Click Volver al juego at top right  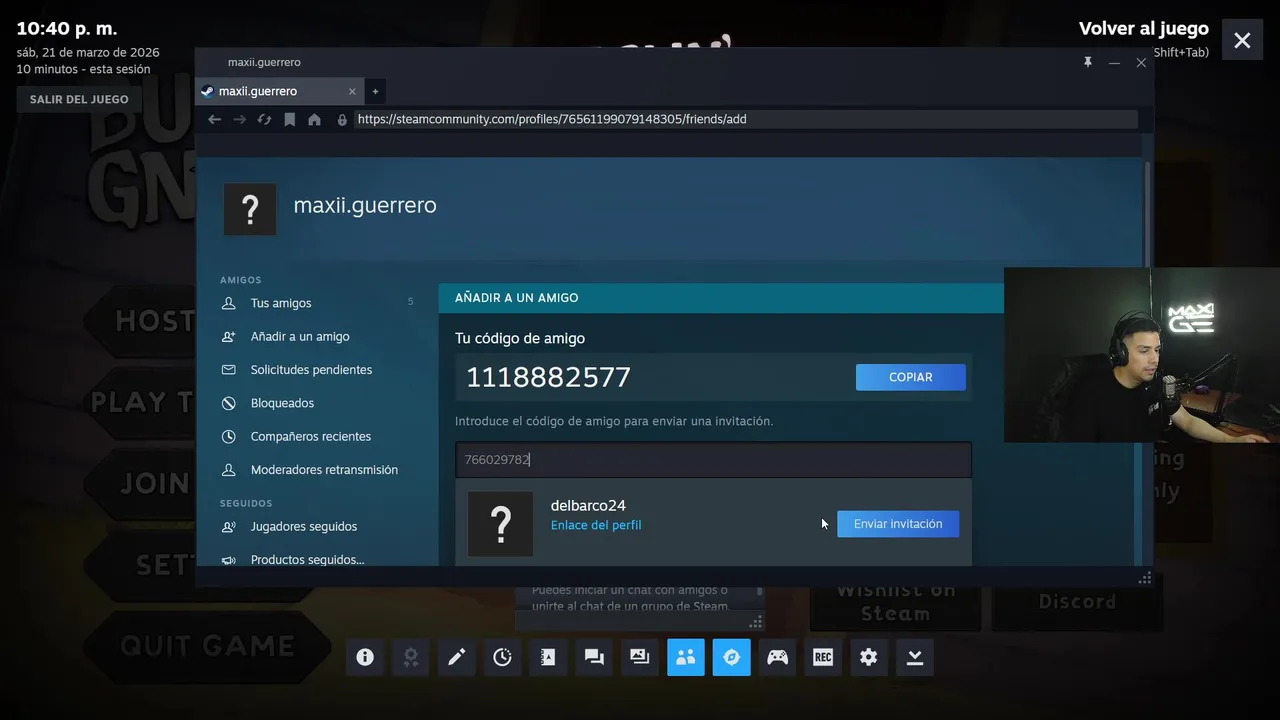[1144, 29]
